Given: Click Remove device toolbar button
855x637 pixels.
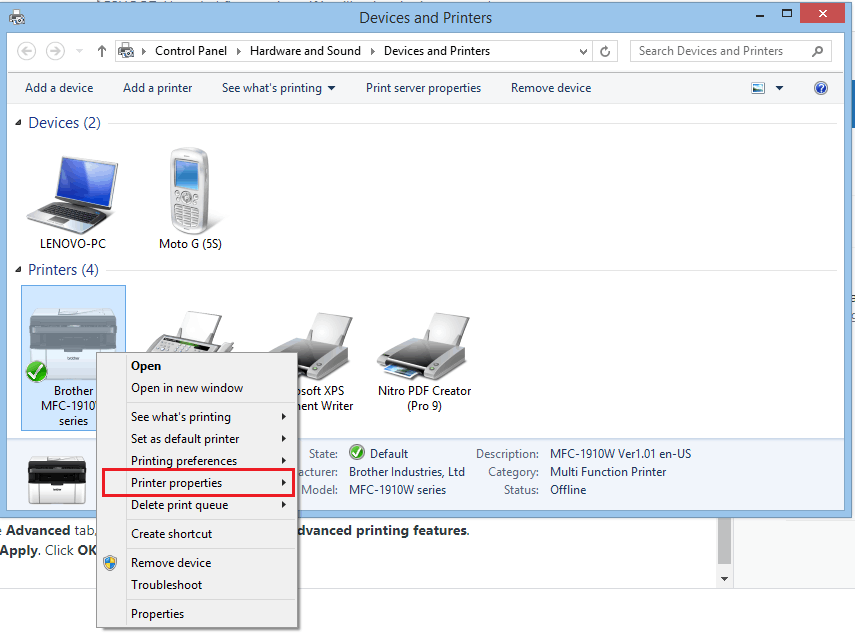Looking at the screenshot, I should [551, 88].
